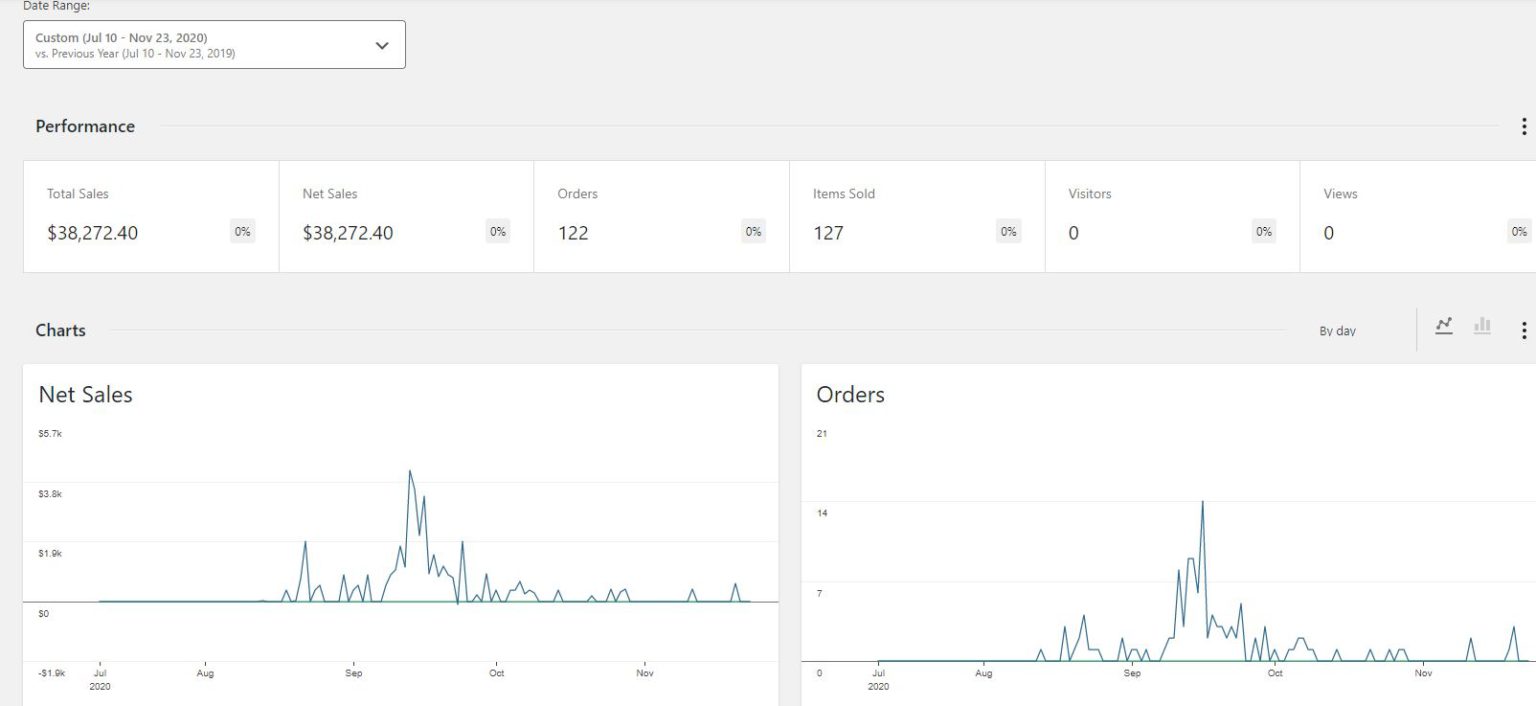Click the Date Range chevron arrow
Image resolution: width=1536 pixels, height=706 pixels.
click(x=382, y=46)
